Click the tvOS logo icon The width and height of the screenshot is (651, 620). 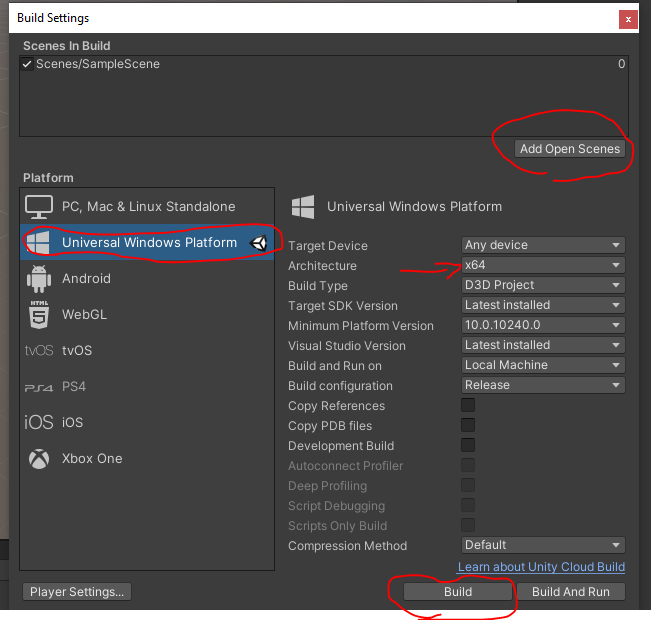click(39, 350)
